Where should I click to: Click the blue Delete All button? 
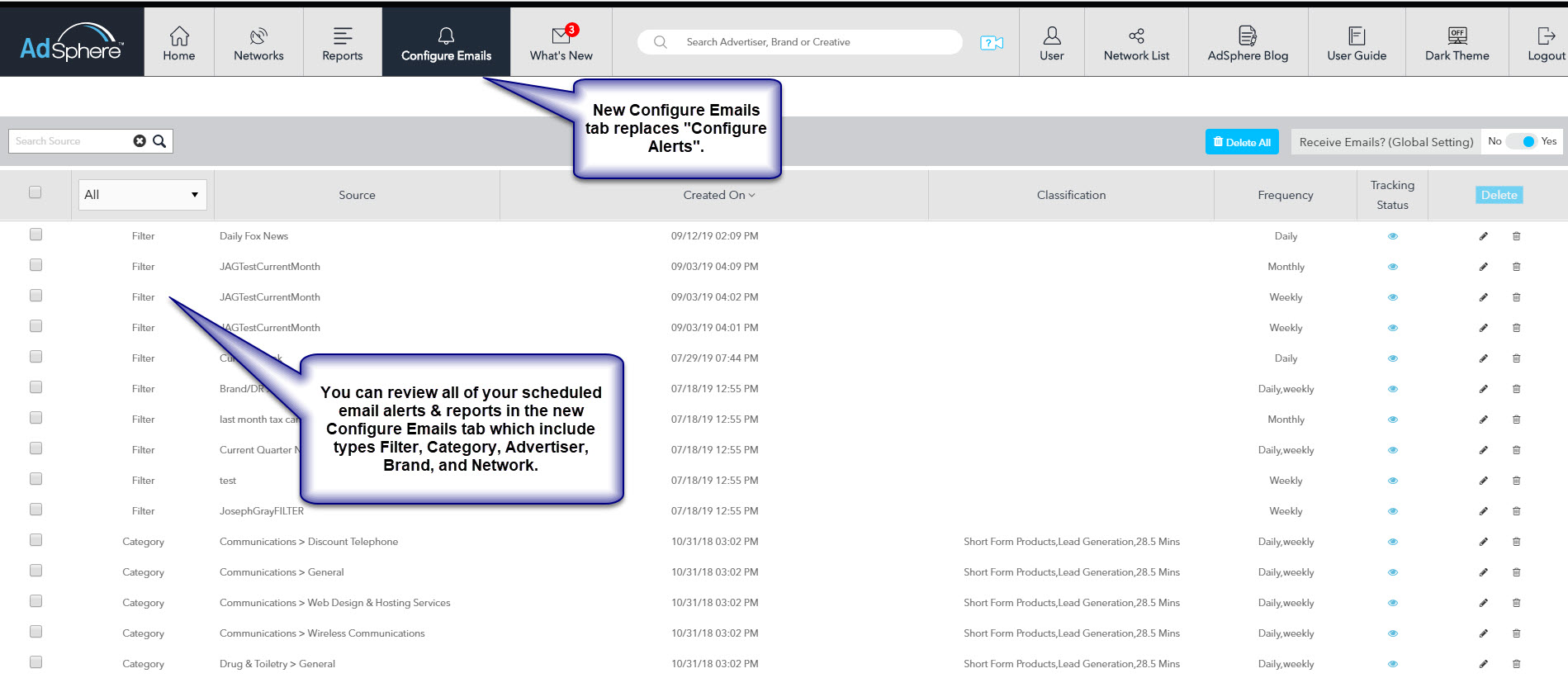click(x=1241, y=142)
